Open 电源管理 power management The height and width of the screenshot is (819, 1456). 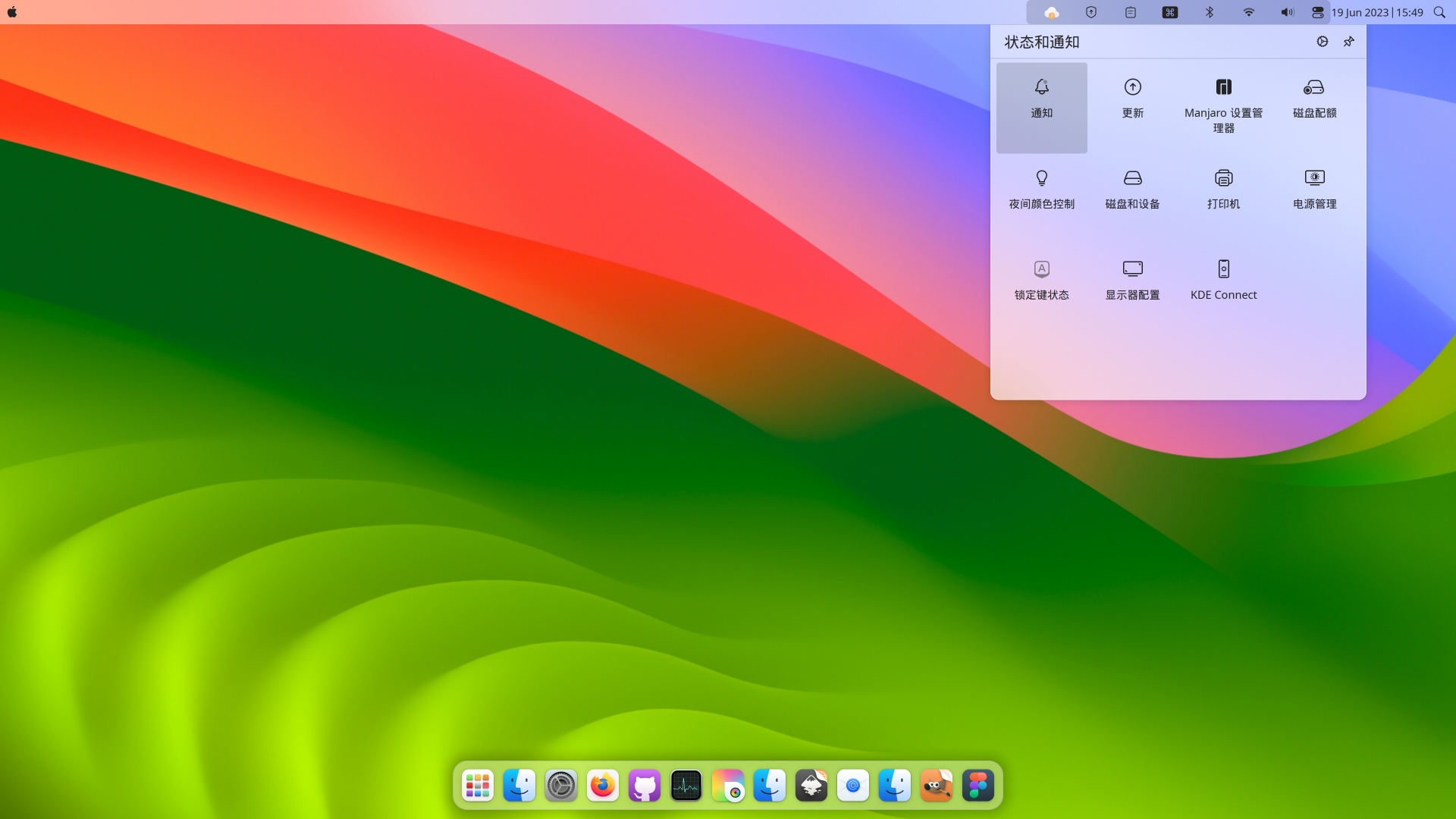[1314, 199]
